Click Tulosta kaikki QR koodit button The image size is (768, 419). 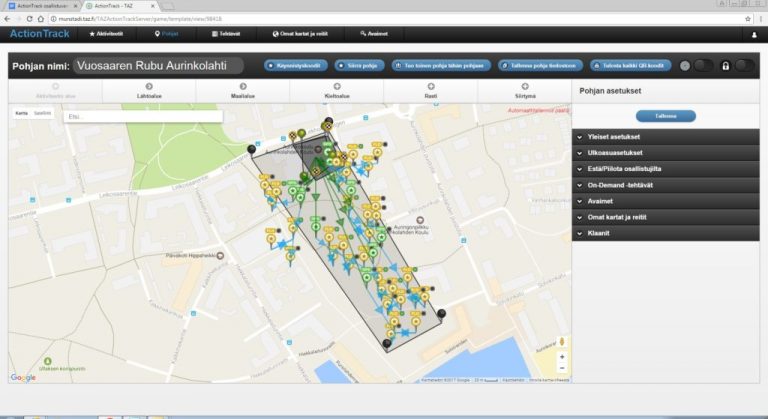click(x=630, y=65)
